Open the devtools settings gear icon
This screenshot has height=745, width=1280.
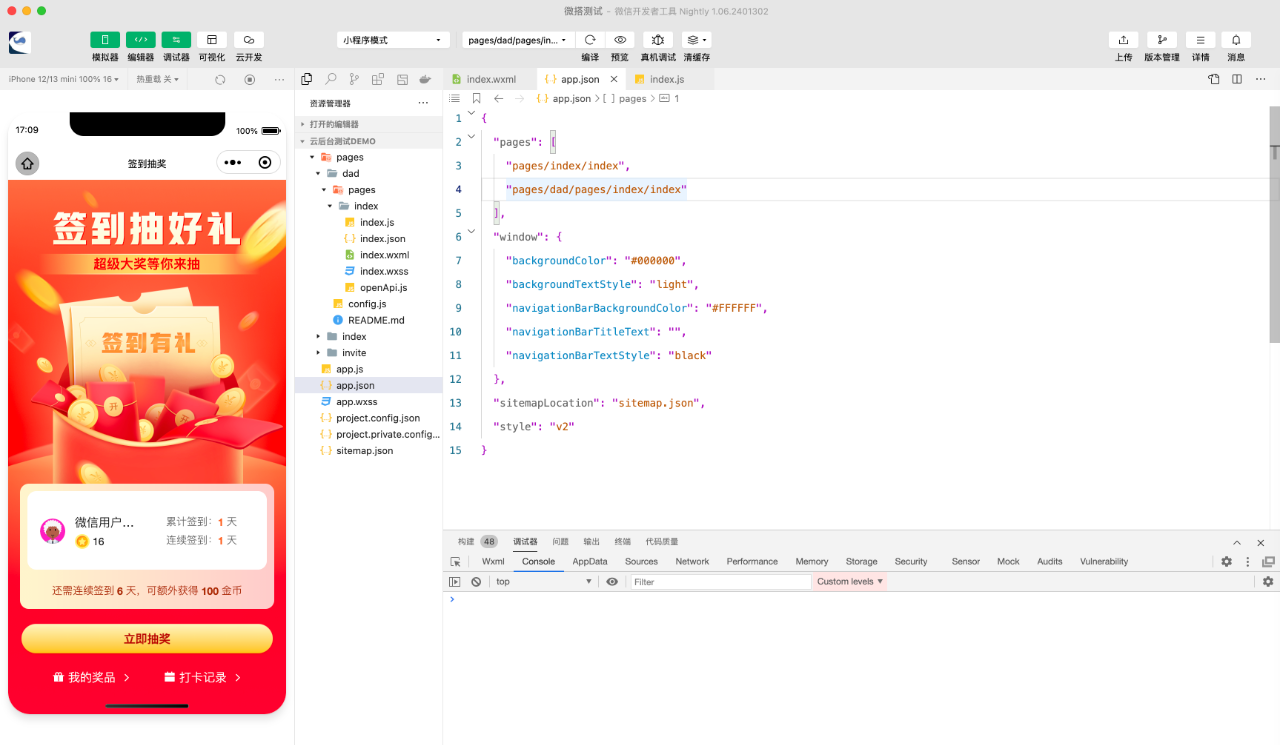tap(1227, 562)
